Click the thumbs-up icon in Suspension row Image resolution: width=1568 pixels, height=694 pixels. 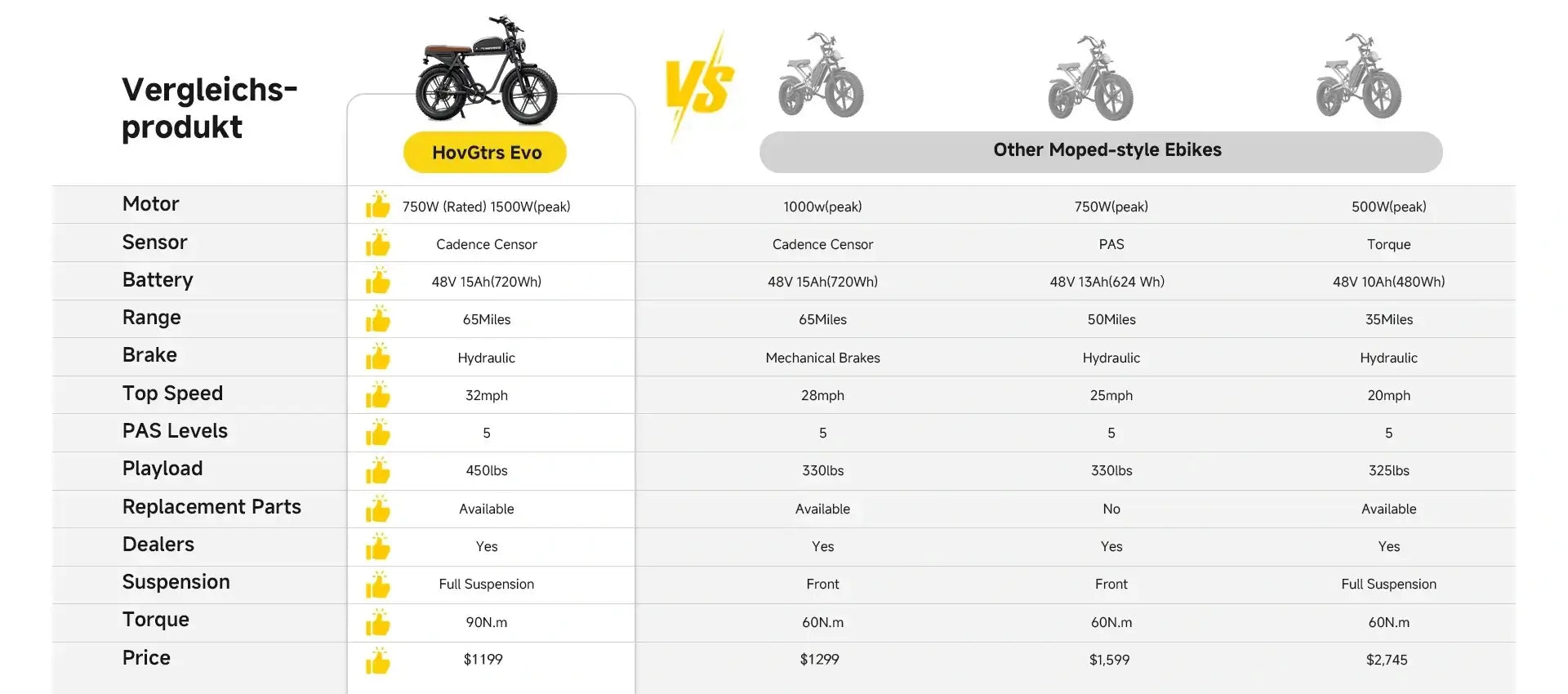377,584
